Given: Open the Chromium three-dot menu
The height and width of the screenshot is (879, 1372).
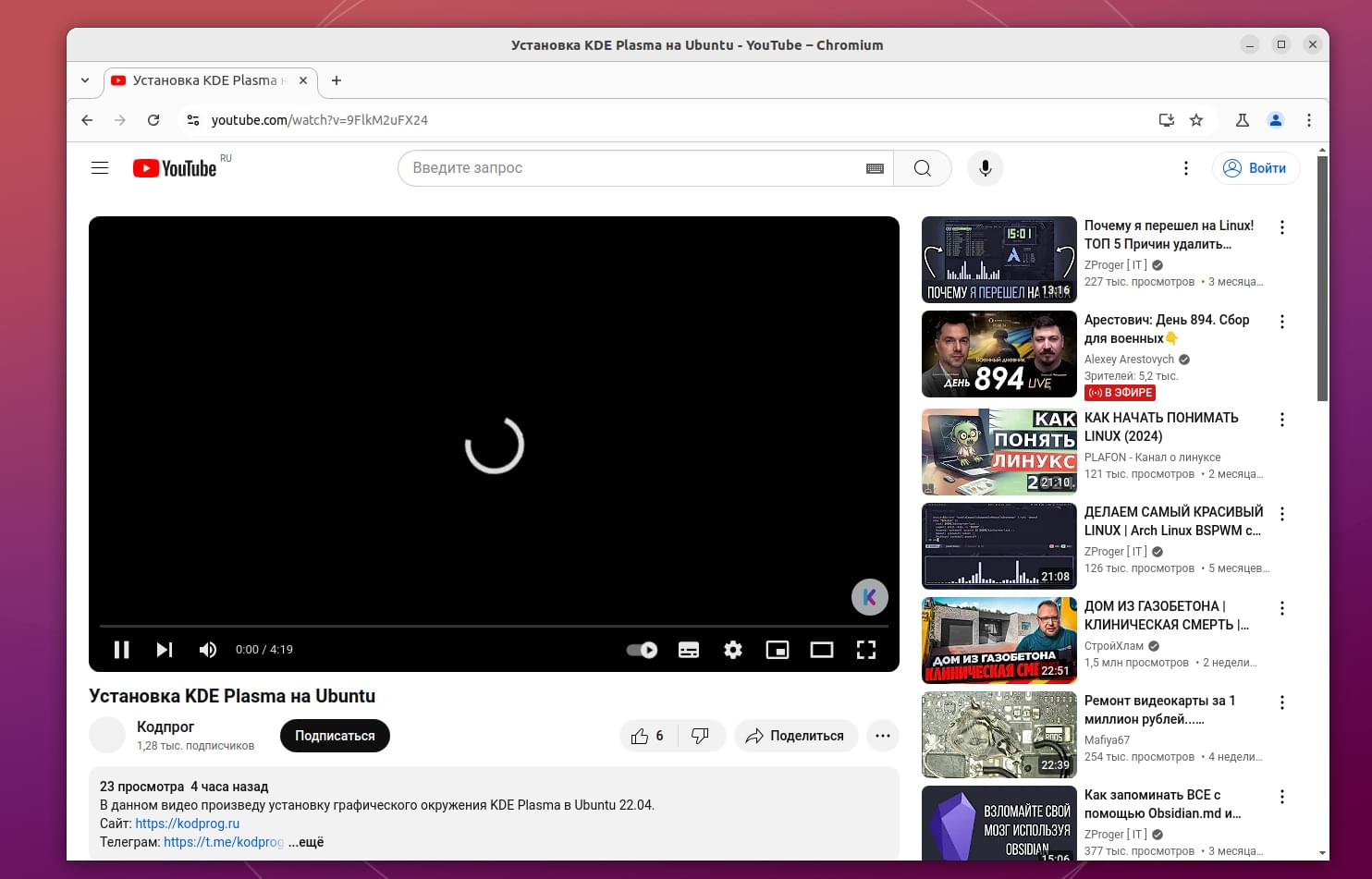Looking at the screenshot, I should [1309, 120].
